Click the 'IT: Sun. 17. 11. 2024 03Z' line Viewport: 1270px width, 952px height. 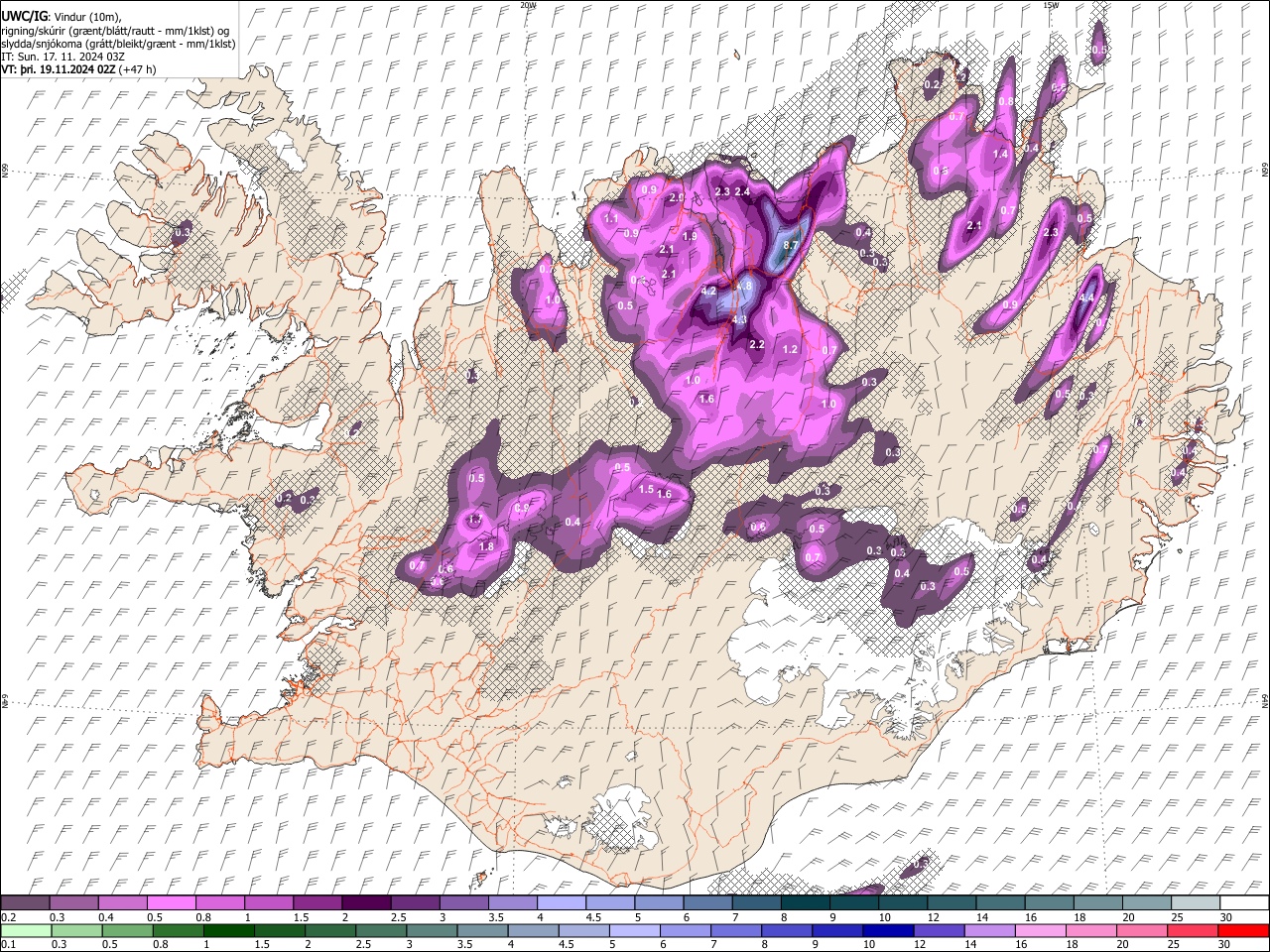(x=63, y=57)
